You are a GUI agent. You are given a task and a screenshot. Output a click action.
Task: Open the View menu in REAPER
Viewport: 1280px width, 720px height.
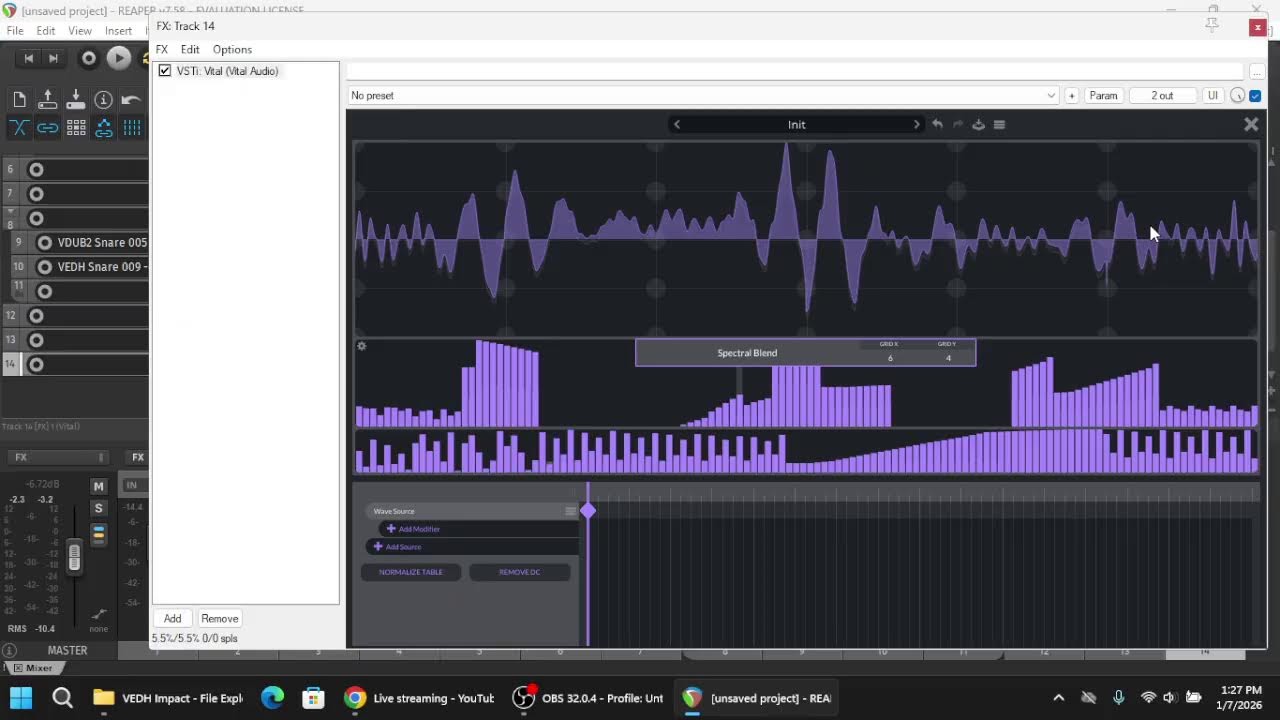point(80,31)
